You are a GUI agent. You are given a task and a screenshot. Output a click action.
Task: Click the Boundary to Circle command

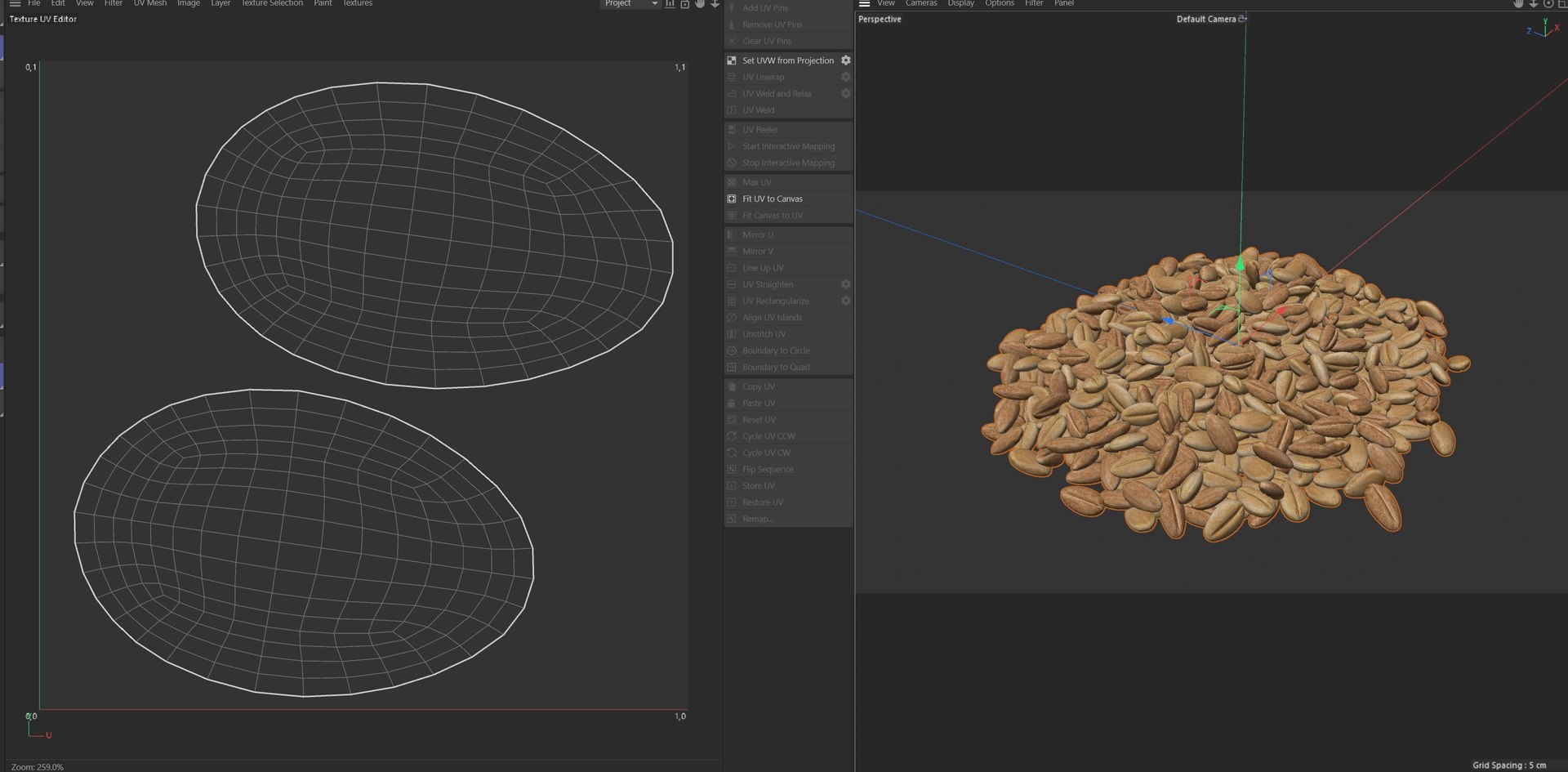pos(789,350)
